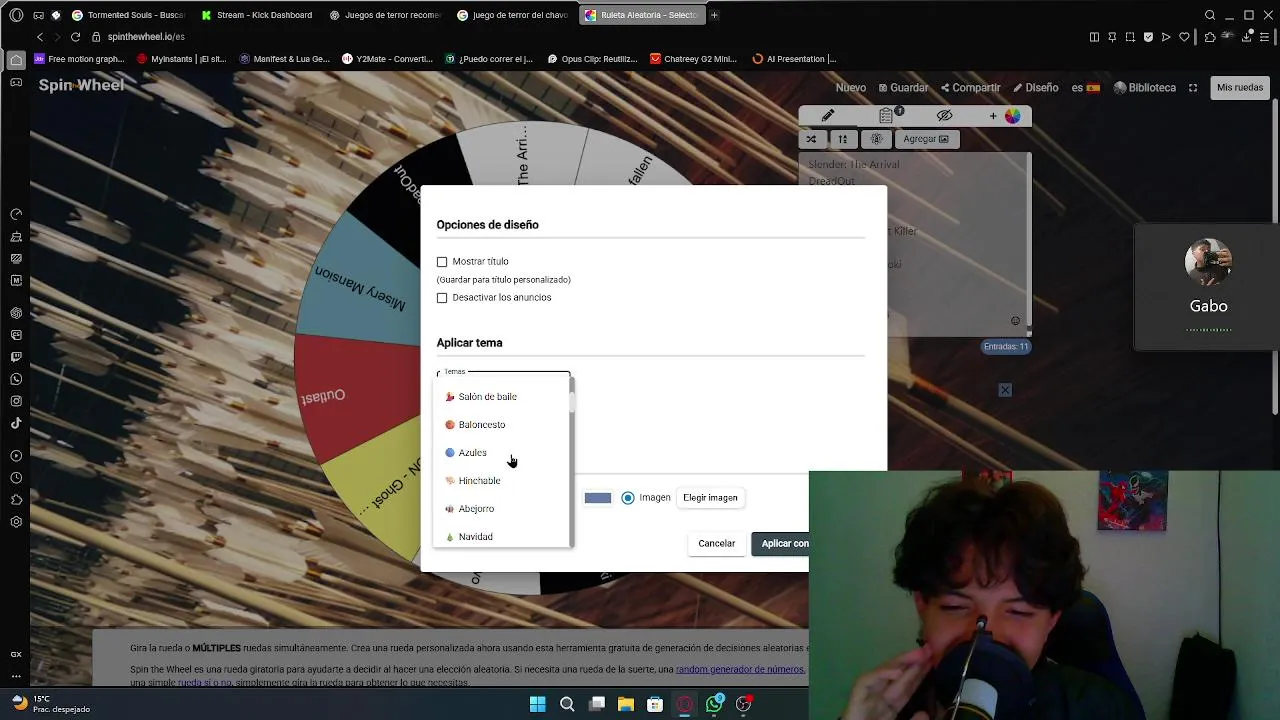The image size is (1280, 720).
Task: Open Windows Start menu
Action: 537,704
